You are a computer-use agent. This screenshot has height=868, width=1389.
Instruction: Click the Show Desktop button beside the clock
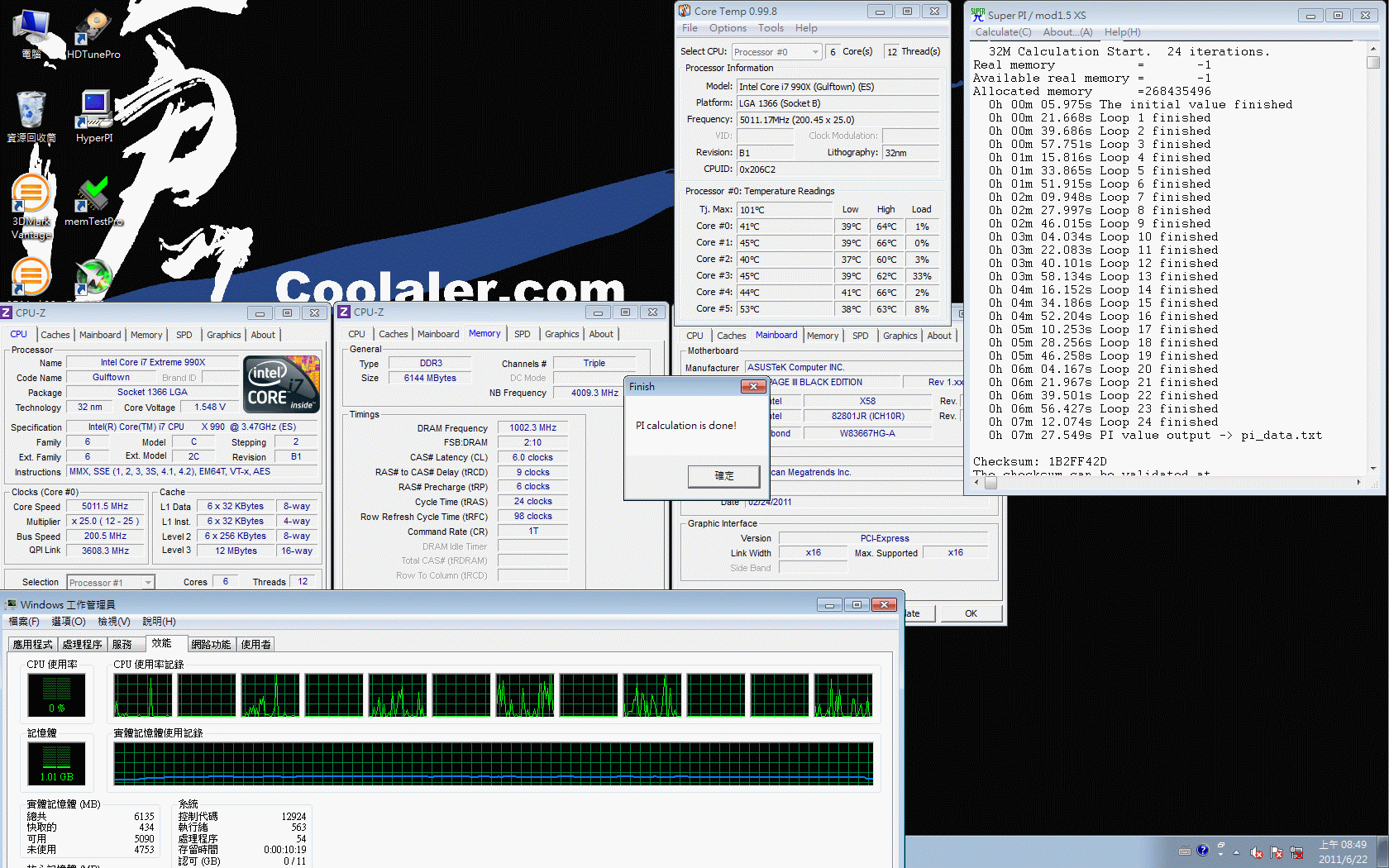click(x=1382, y=852)
